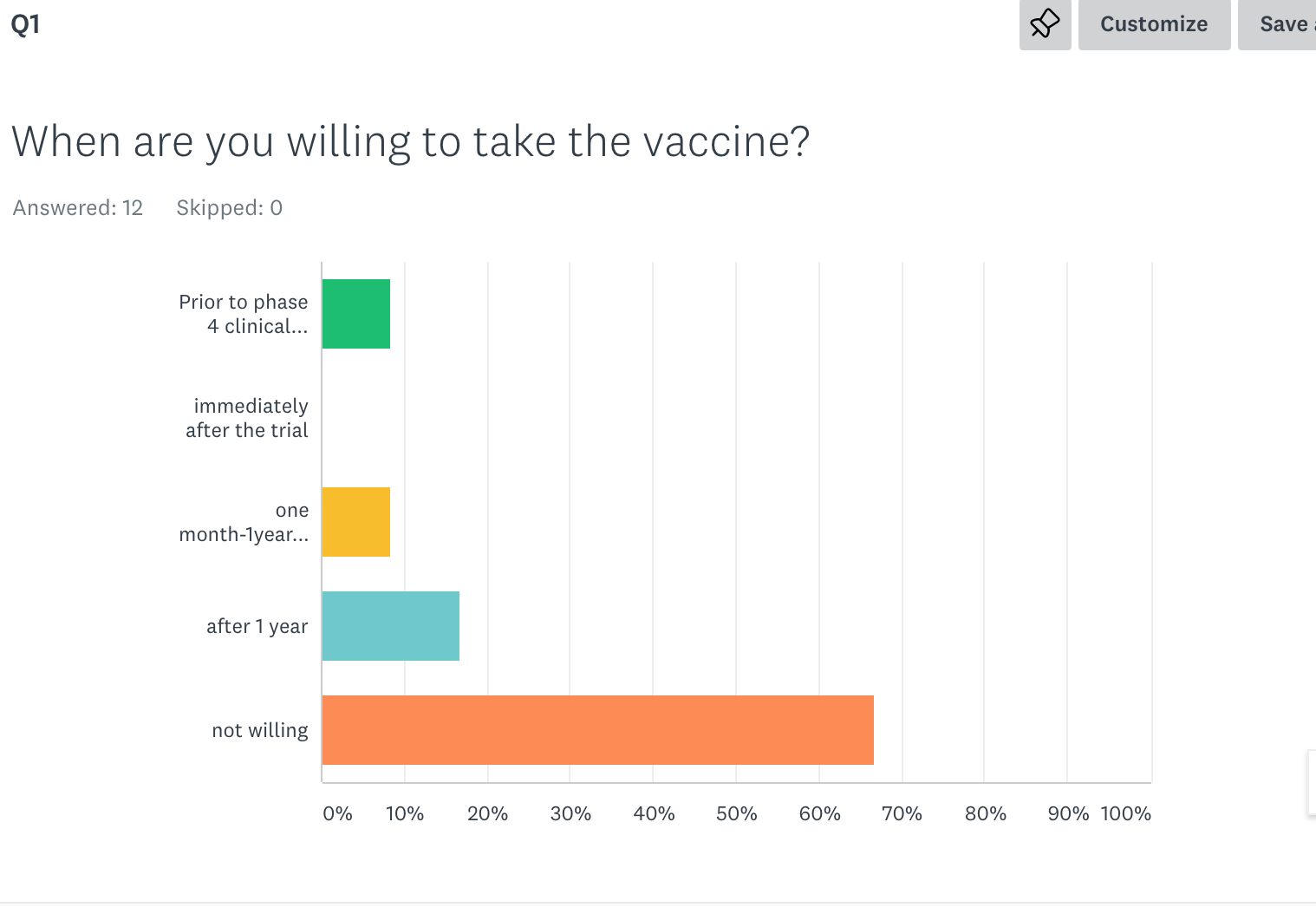
Task: Select the 'after 1 year' axis label
Action: (257, 626)
